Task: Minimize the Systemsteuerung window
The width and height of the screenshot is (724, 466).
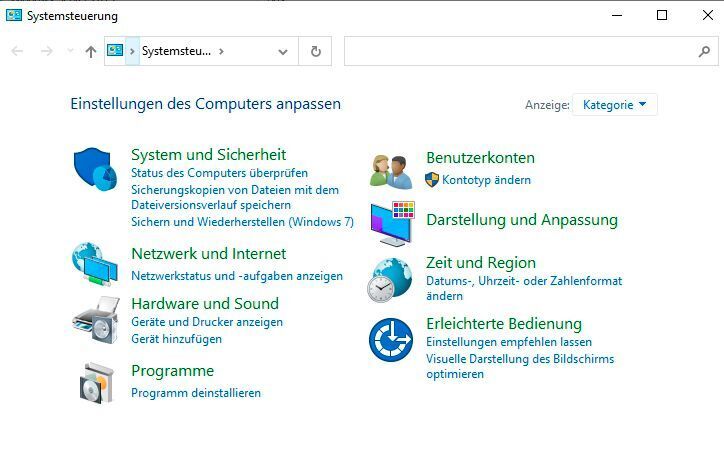Action: click(x=617, y=15)
